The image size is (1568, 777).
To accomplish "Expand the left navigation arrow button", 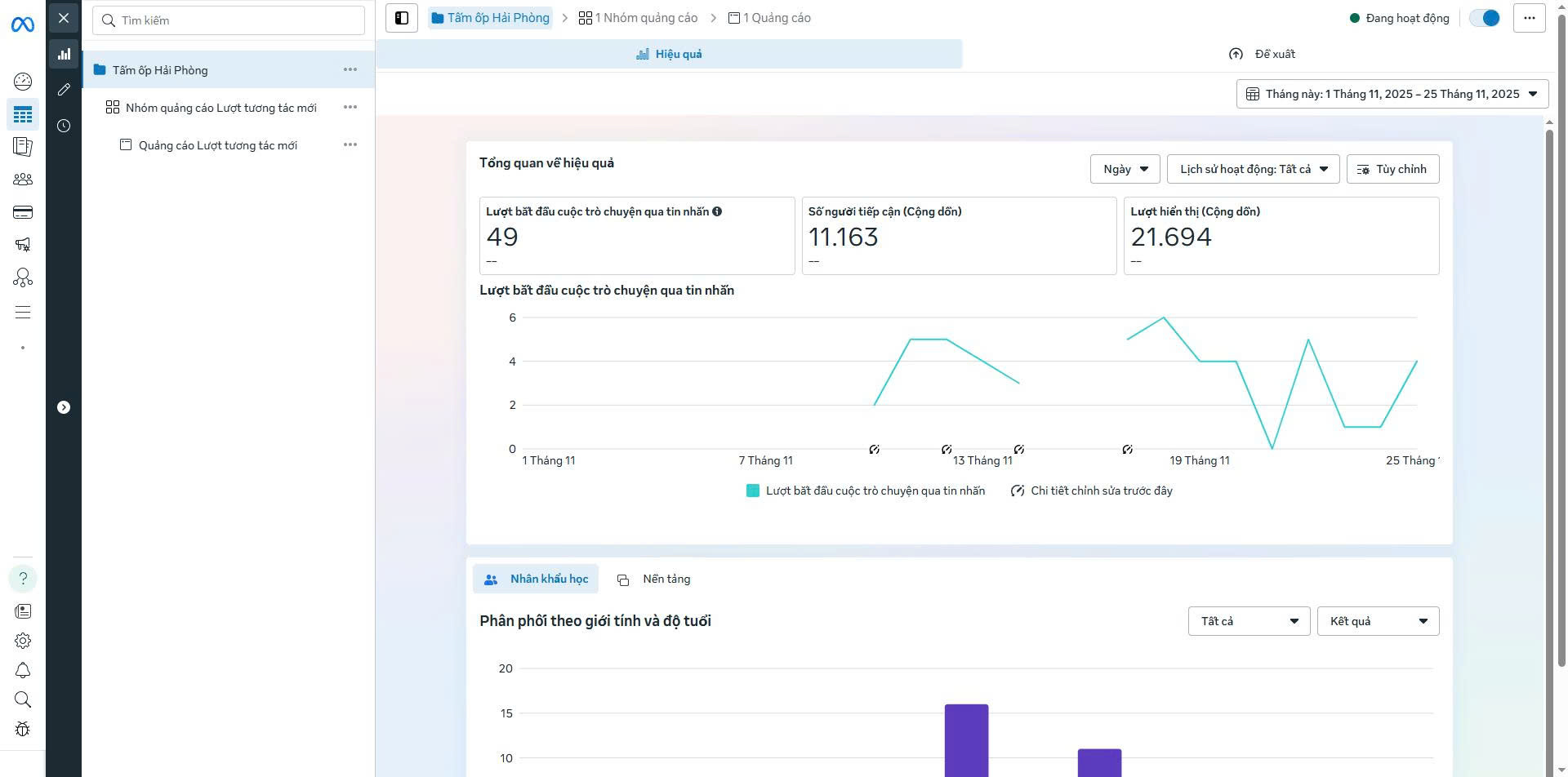I will coord(64,407).
